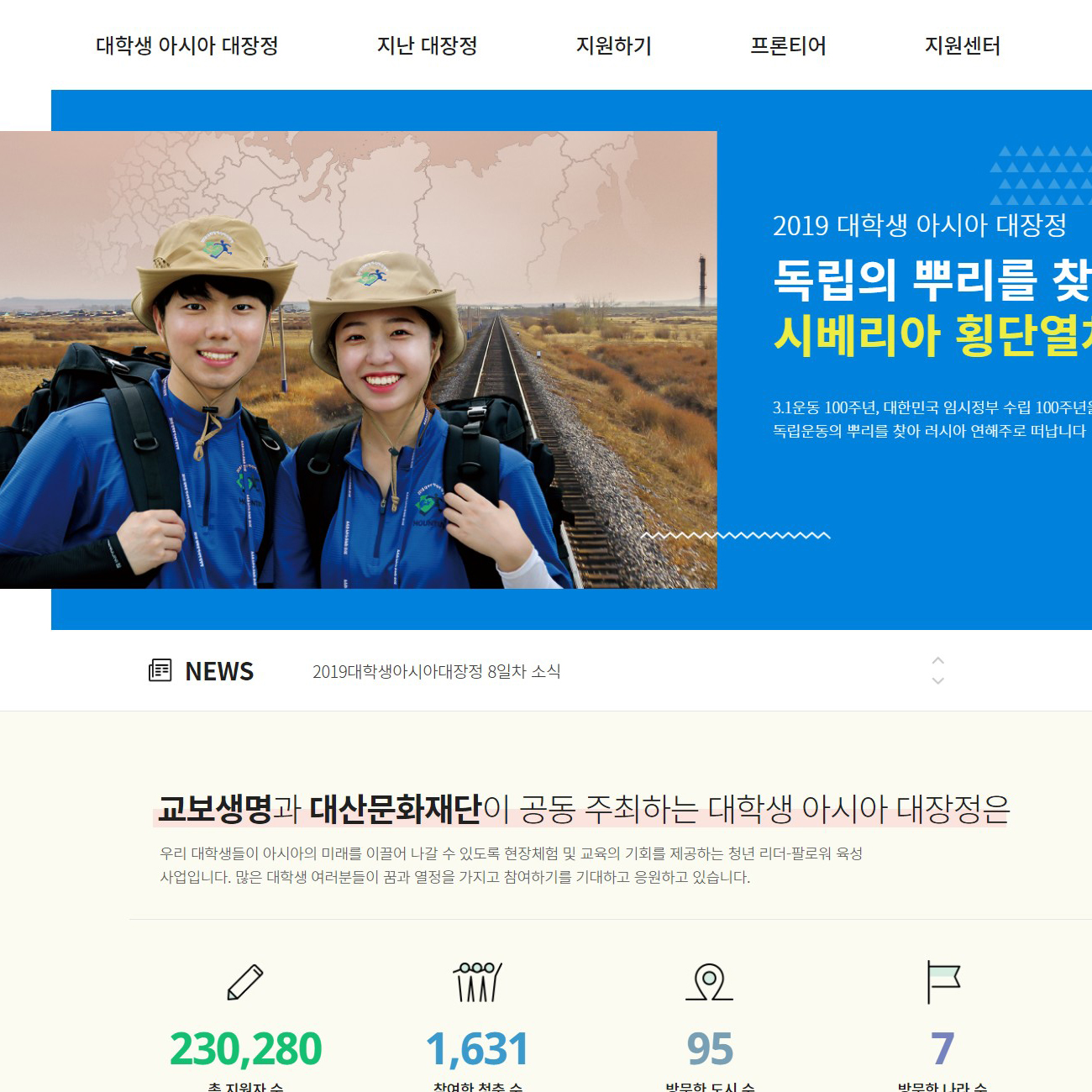The image size is (1092, 1092).
Task: Show previous news with the up chevron
Action: click(938, 660)
